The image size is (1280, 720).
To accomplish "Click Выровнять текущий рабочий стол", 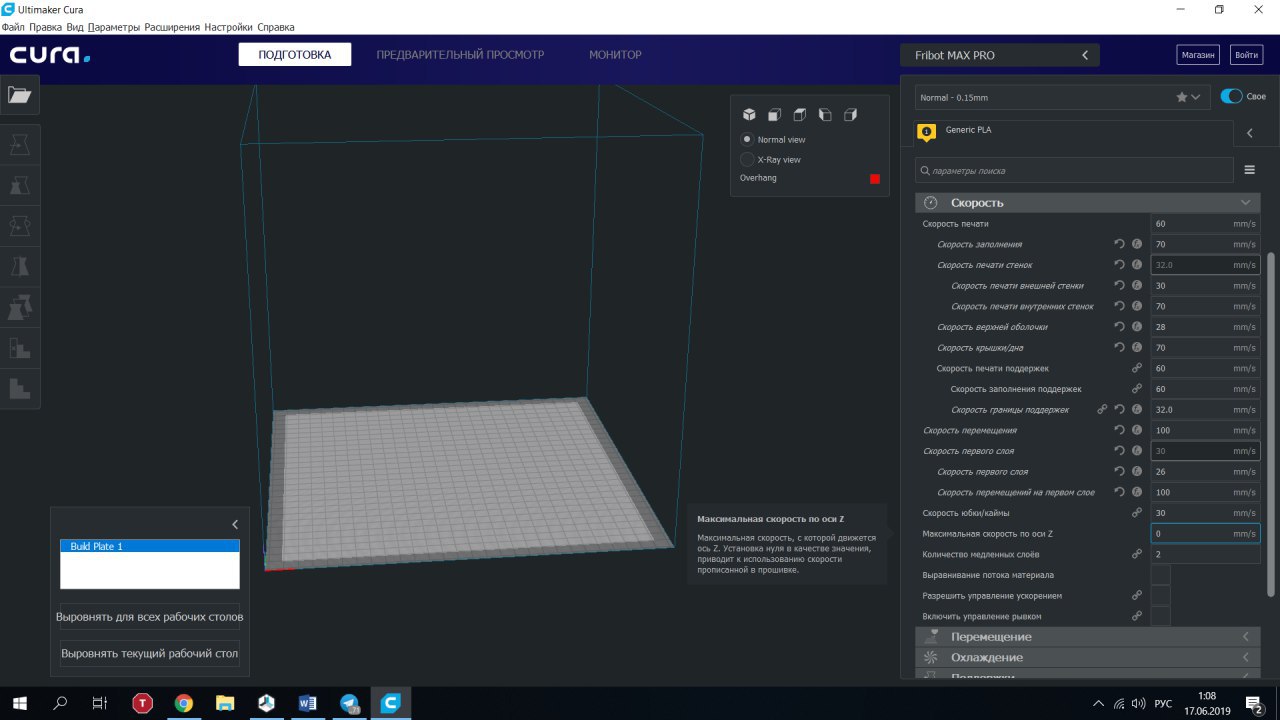I will [x=150, y=654].
